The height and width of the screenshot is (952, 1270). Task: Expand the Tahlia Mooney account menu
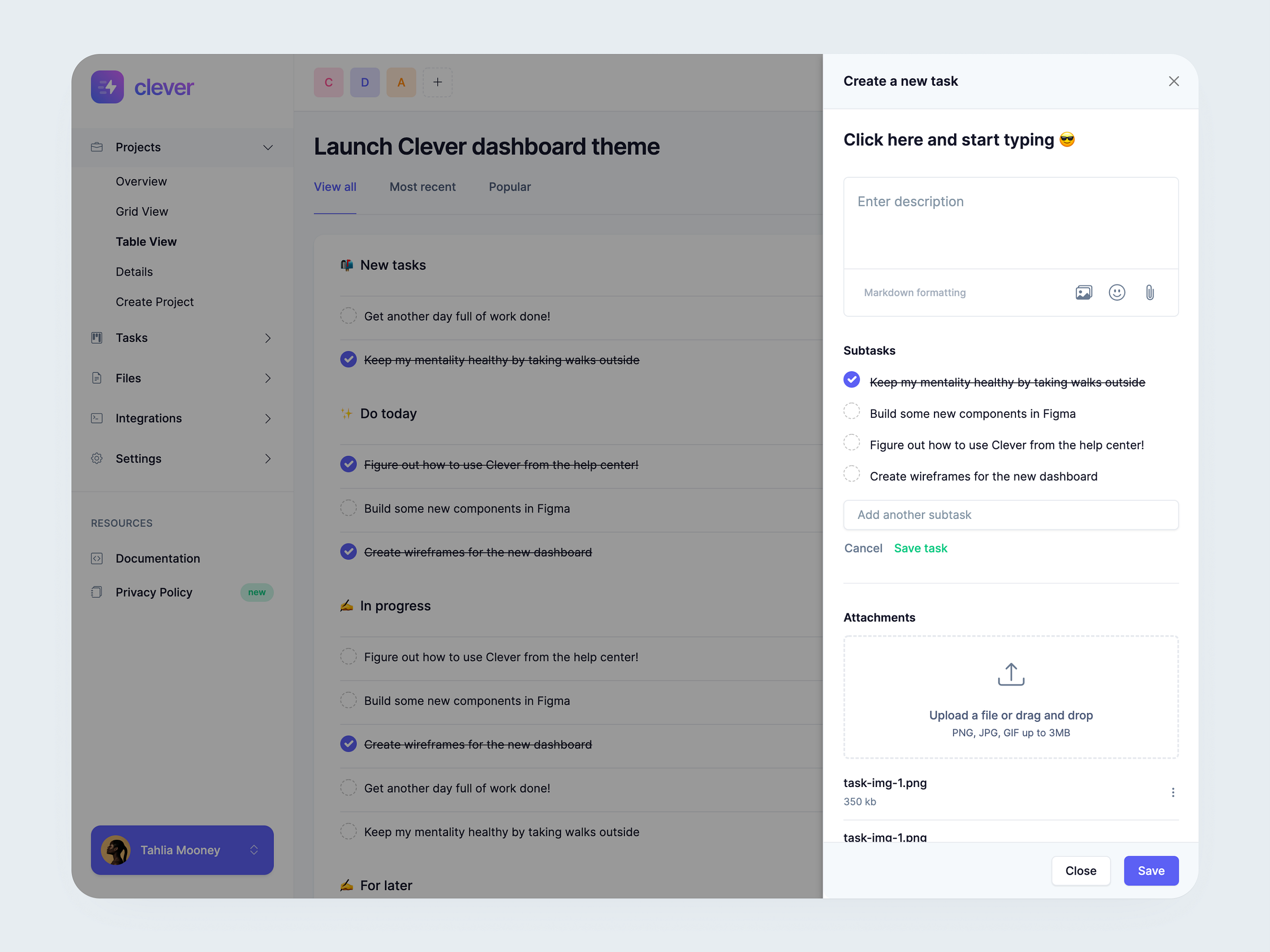point(255,850)
